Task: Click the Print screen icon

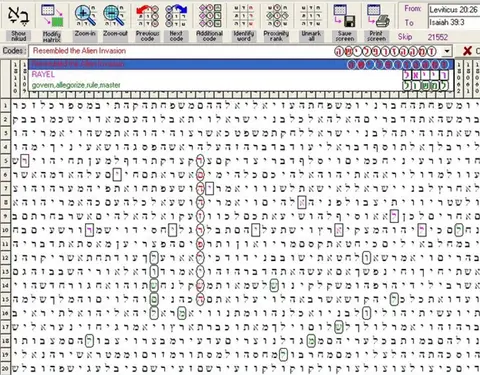Action: point(377,16)
